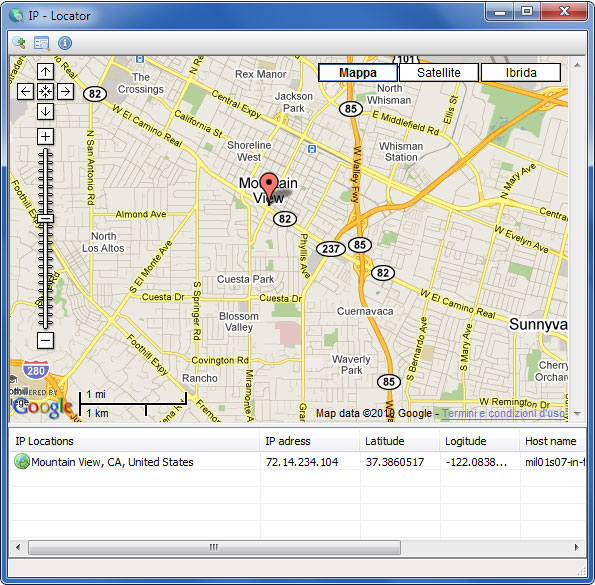Click the globe icon in Mountain View row
Screen dimensions: 595x585
pos(22,461)
